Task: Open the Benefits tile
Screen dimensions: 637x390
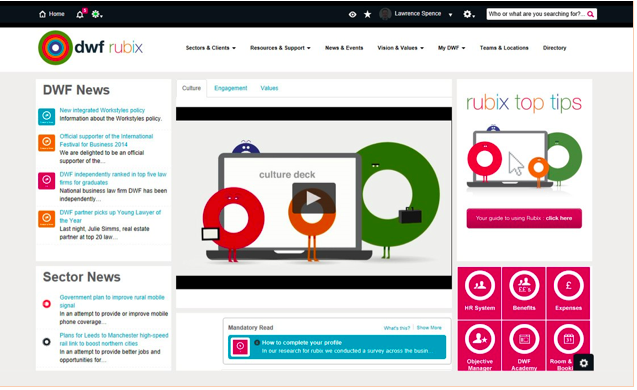Action: tap(524, 293)
